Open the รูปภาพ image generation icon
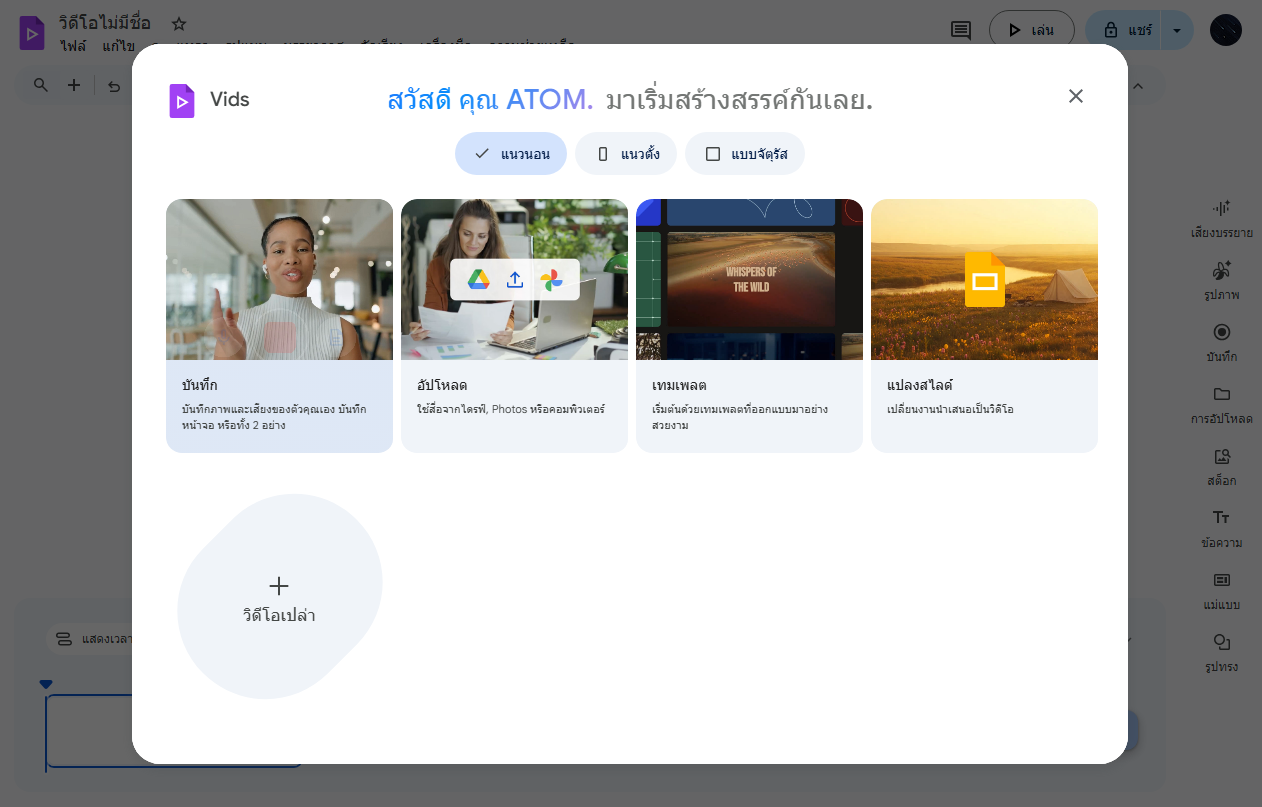 click(x=1221, y=271)
